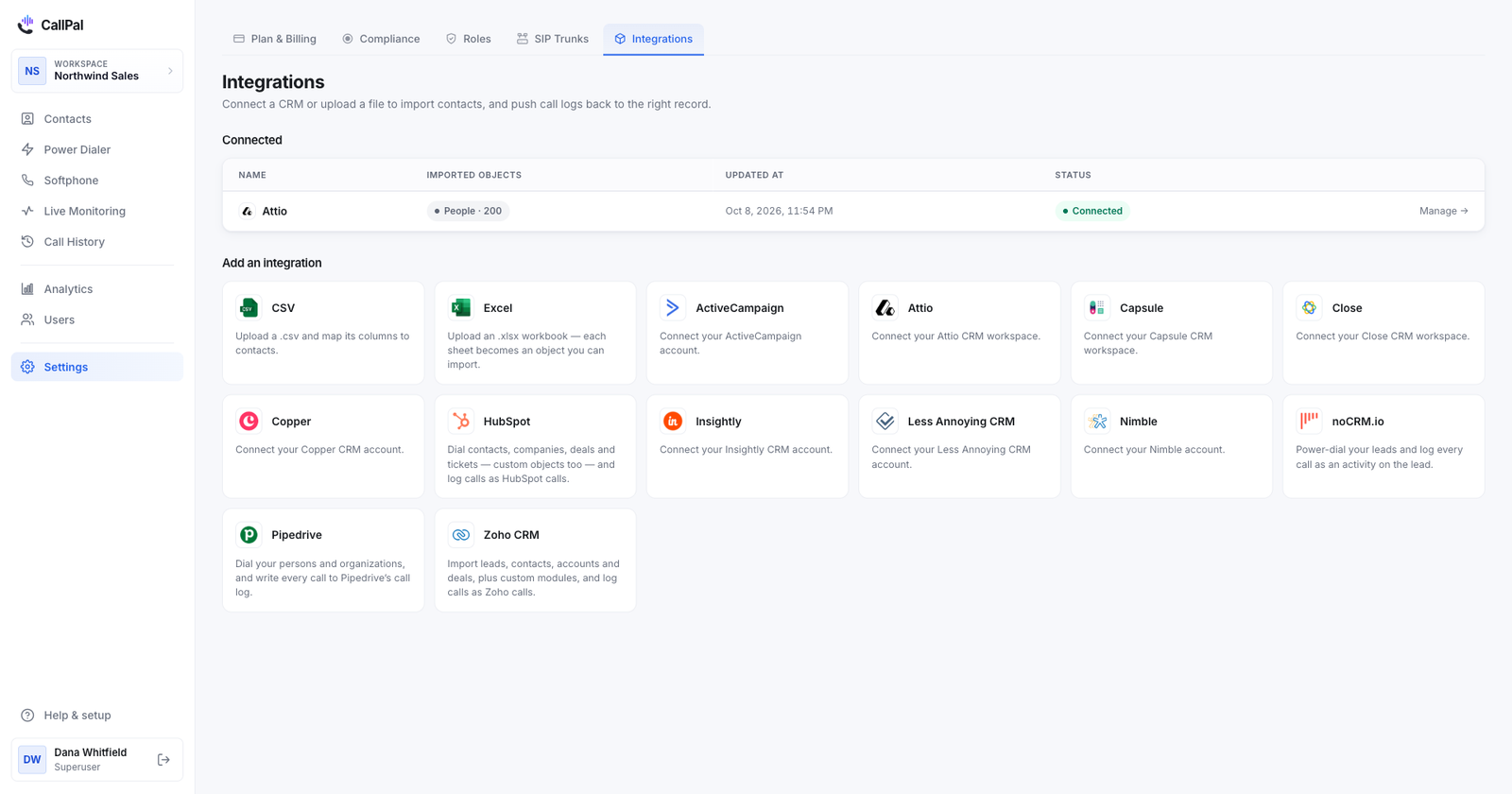The width and height of the screenshot is (1512, 794).
Task: Click the Nimble icon
Action: pyautogui.click(x=1097, y=422)
